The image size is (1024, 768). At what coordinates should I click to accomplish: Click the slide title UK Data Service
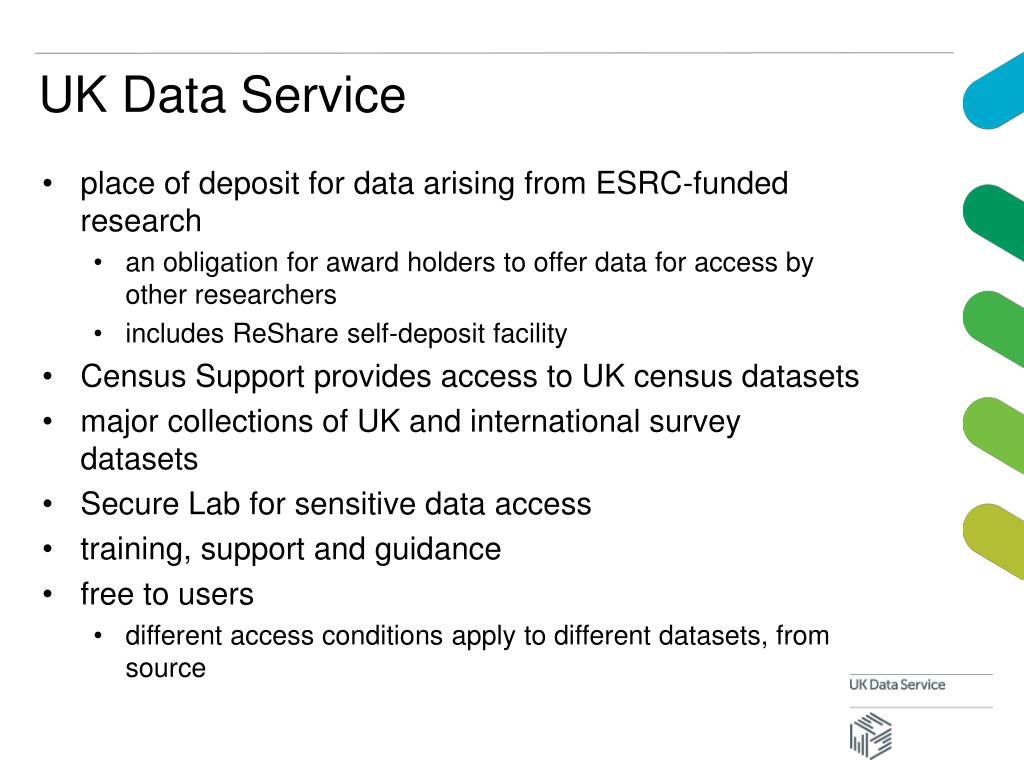223,95
